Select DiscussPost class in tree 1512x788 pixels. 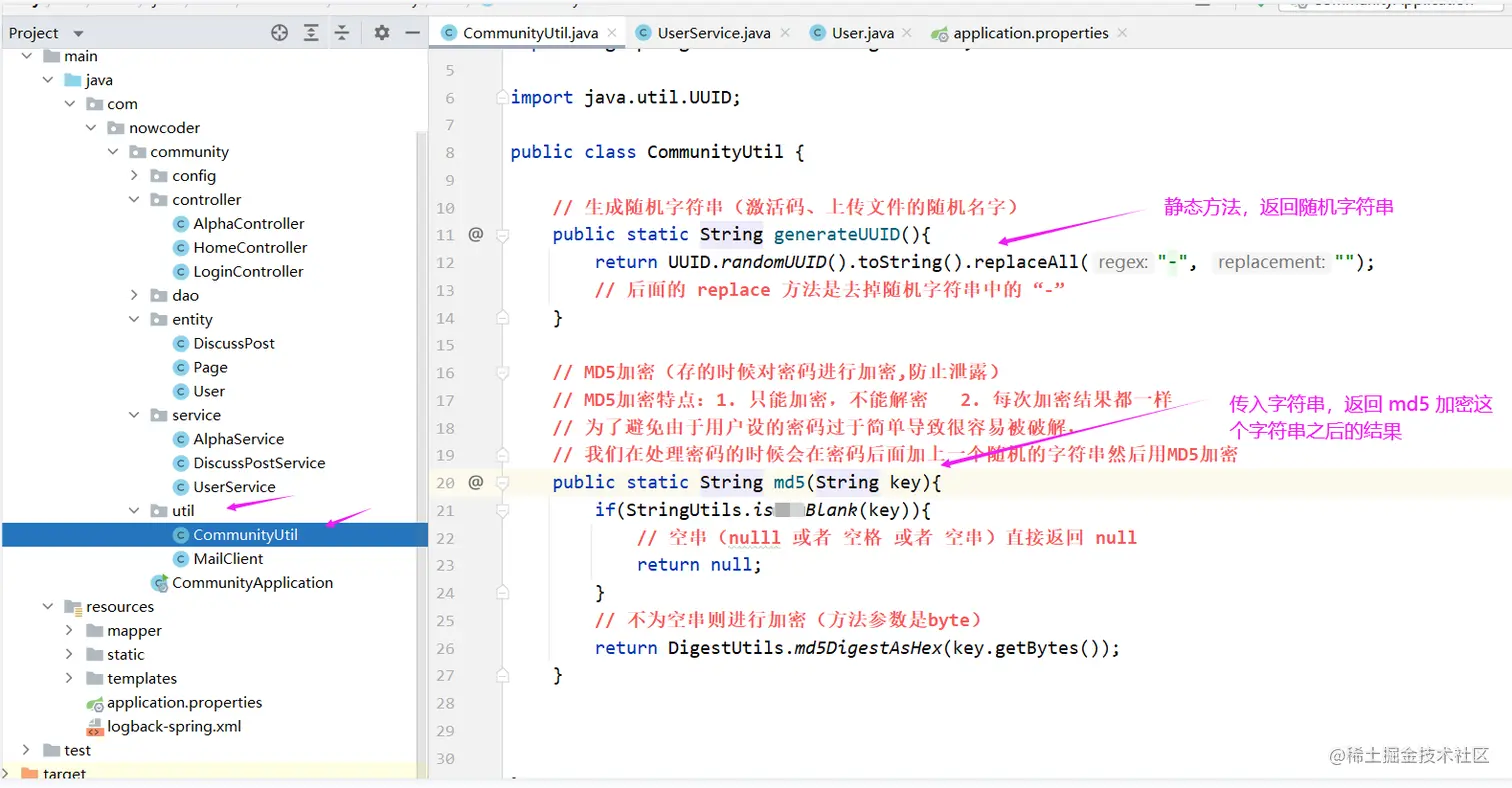click(224, 343)
